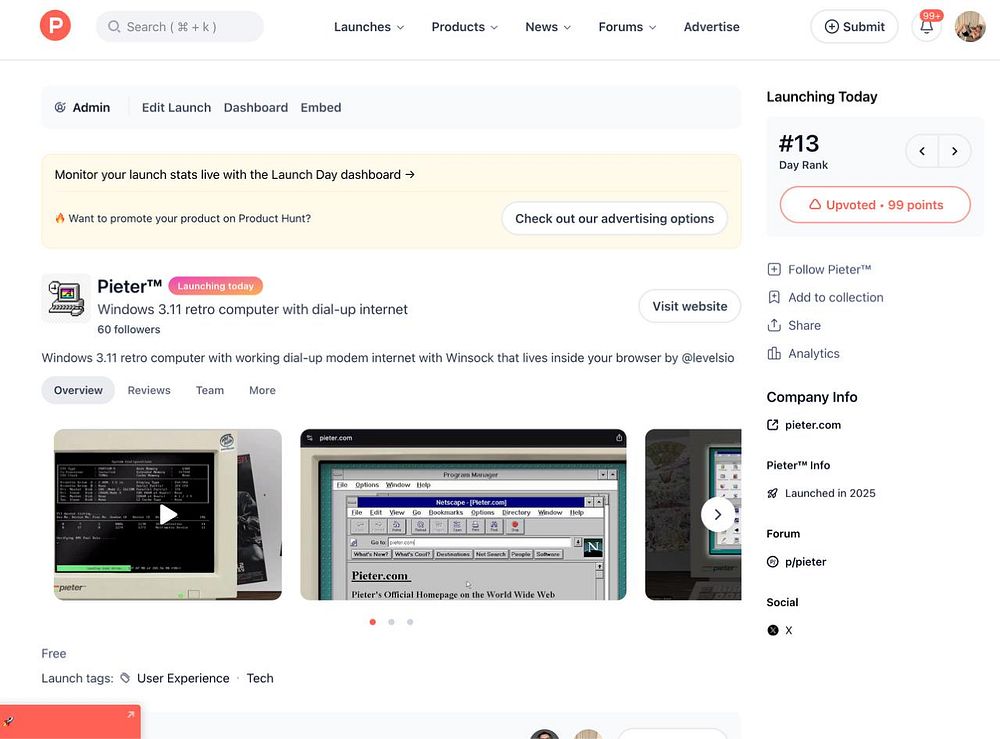Select the Admin item
The image size is (1000, 739).
click(x=82, y=108)
